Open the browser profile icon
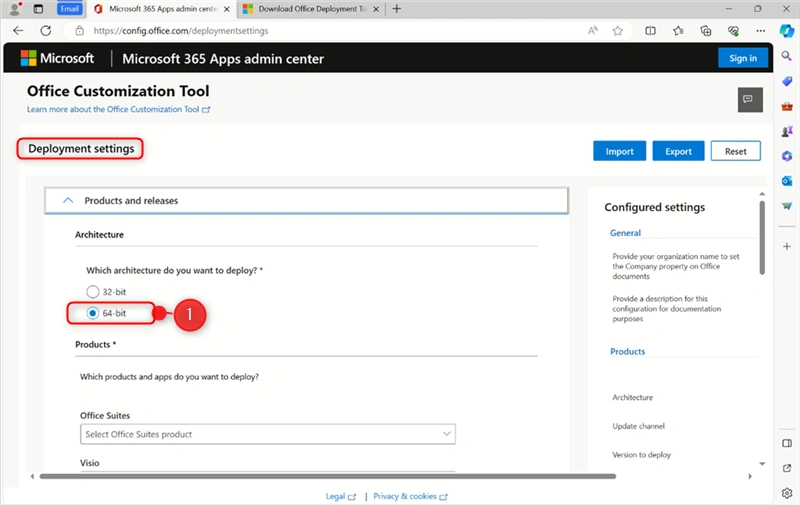Image resolution: width=800 pixels, height=505 pixels. click(x=15, y=9)
